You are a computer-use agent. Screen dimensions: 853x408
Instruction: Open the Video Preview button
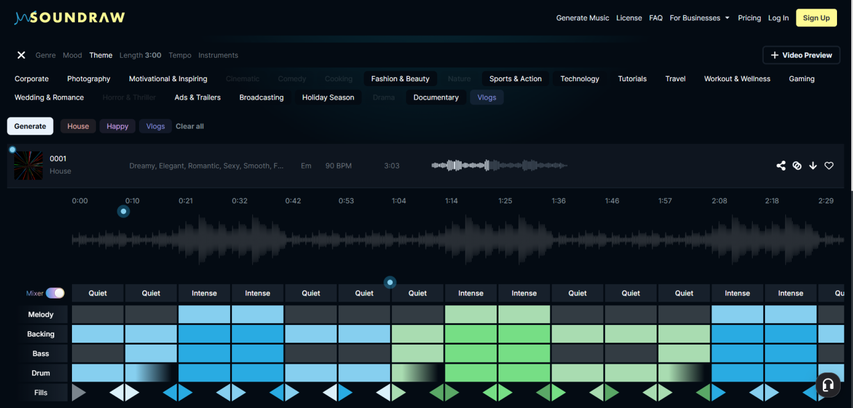click(801, 55)
